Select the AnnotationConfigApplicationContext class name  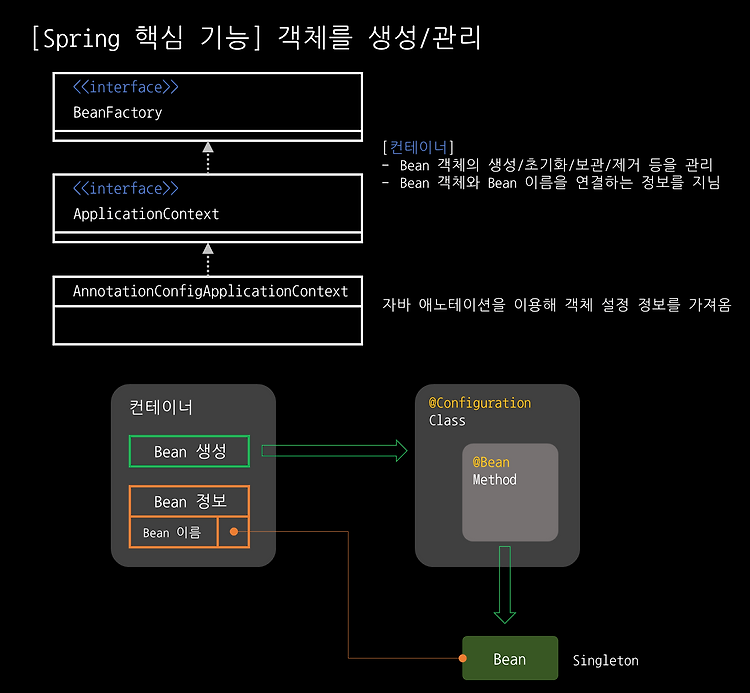coord(210,291)
